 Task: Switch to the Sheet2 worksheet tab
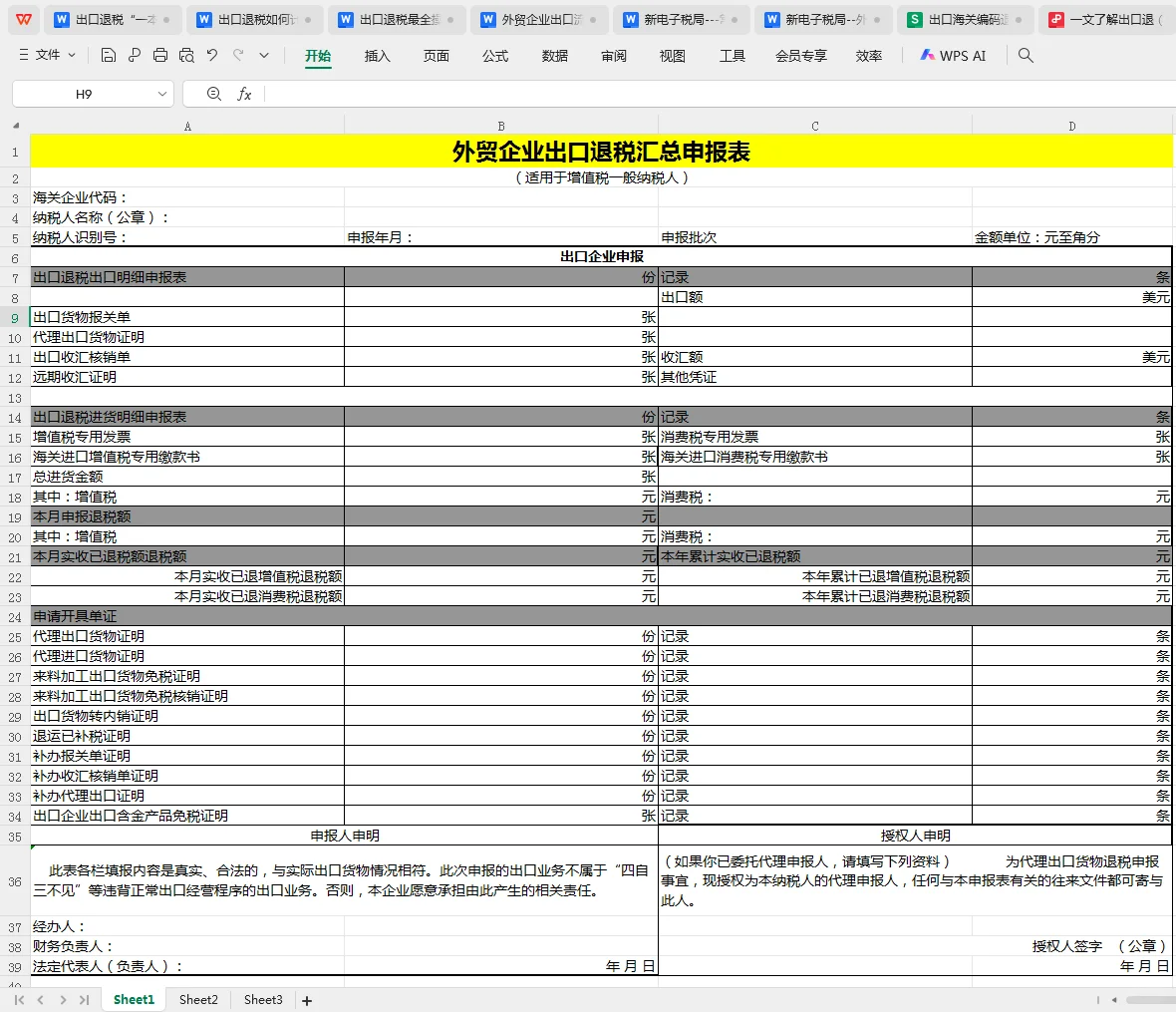pyautogui.click(x=198, y=998)
